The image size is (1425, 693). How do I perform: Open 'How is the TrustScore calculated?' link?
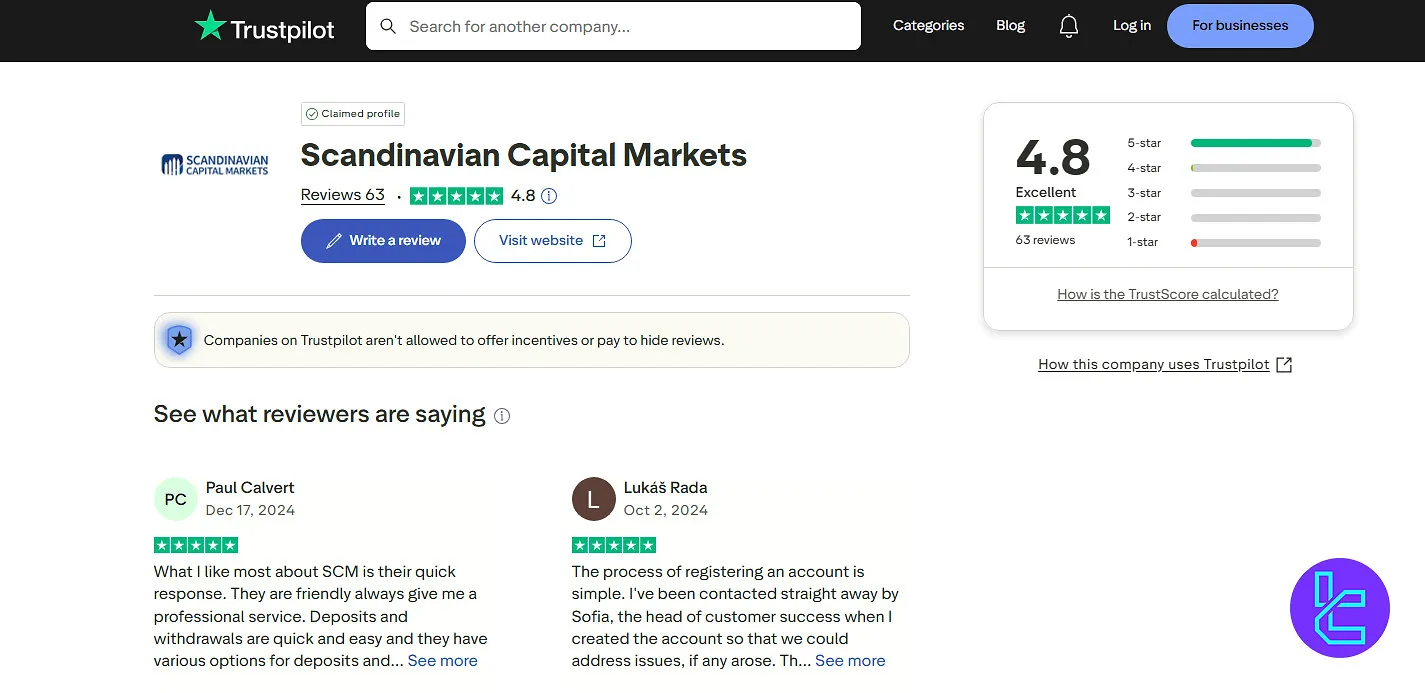1167,293
